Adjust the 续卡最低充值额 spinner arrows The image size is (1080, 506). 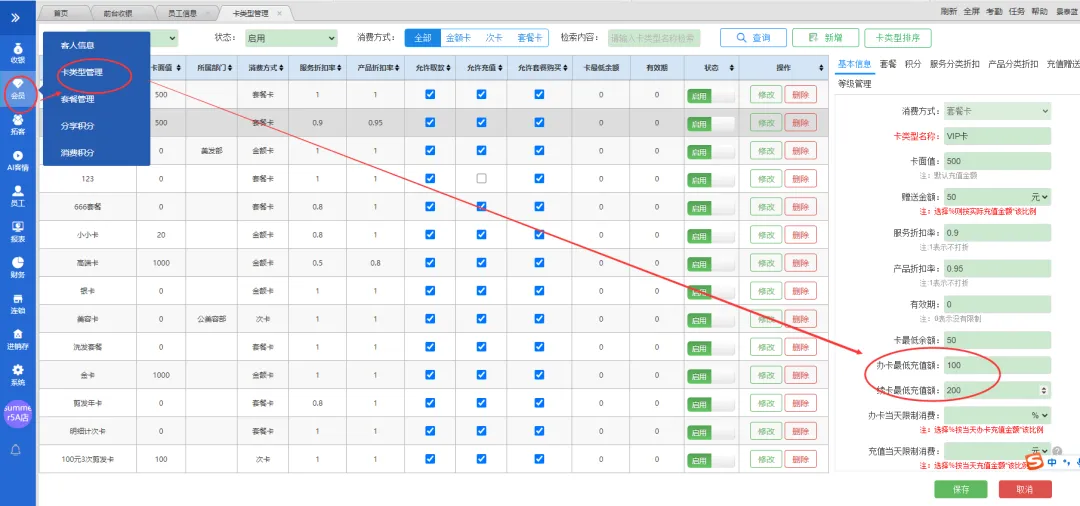1044,390
